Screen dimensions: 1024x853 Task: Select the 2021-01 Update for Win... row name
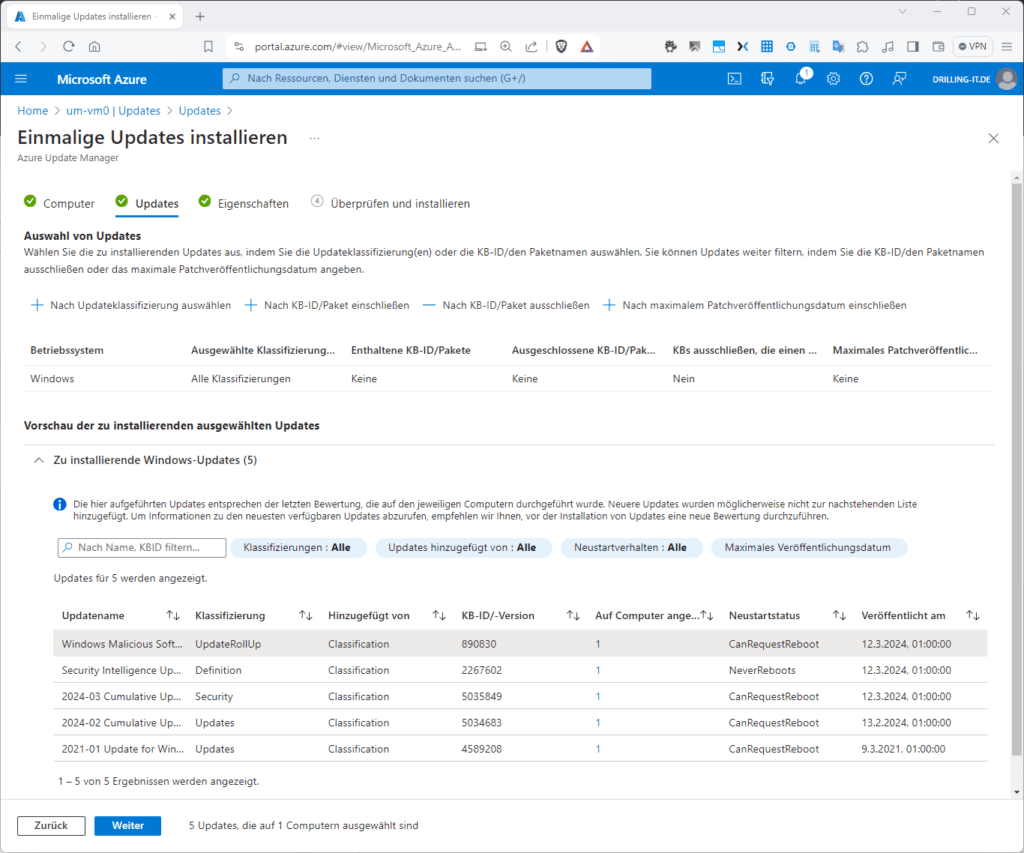pyautogui.click(x=123, y=748)
